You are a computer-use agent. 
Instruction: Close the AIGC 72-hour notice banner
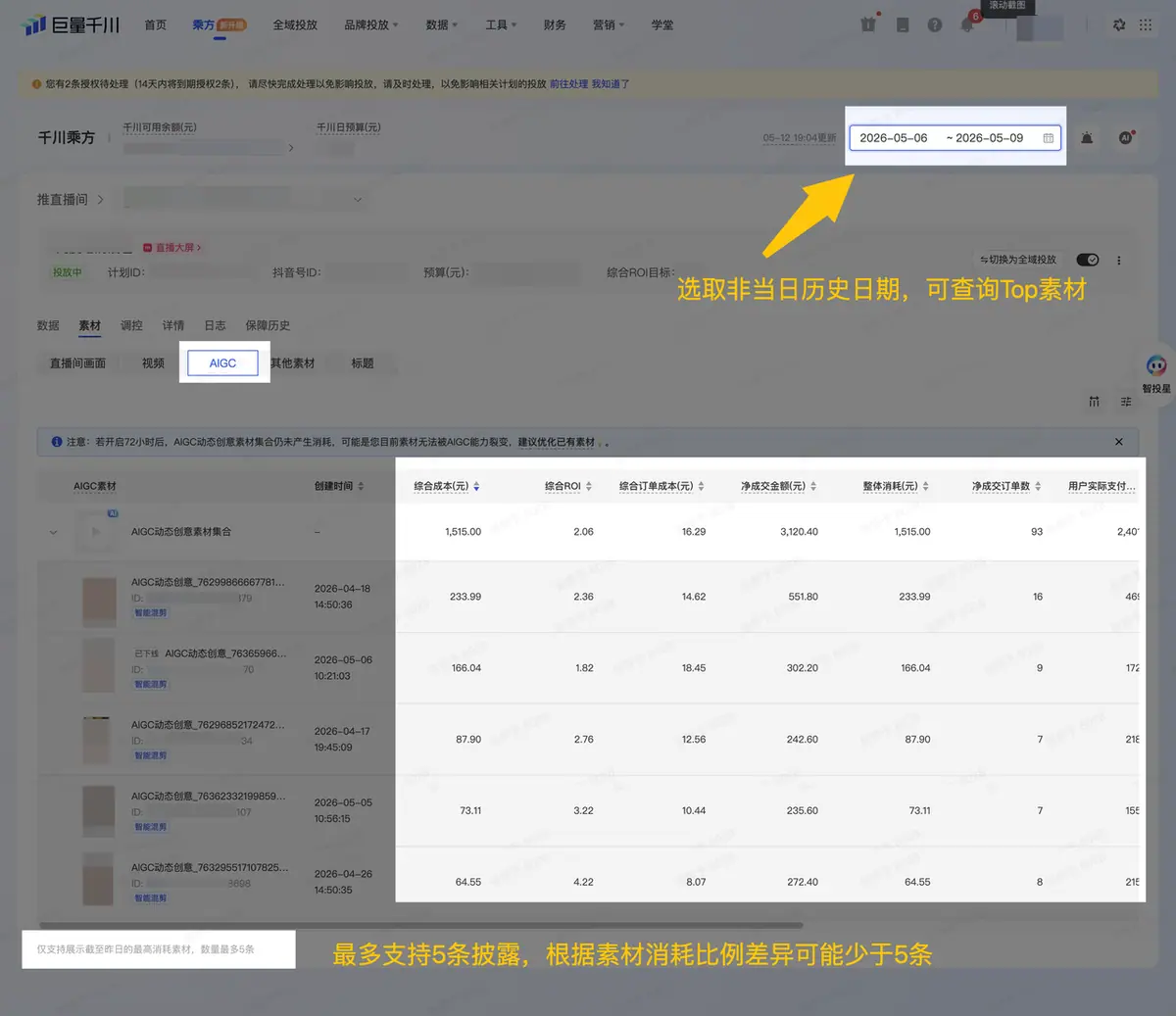1119,442
